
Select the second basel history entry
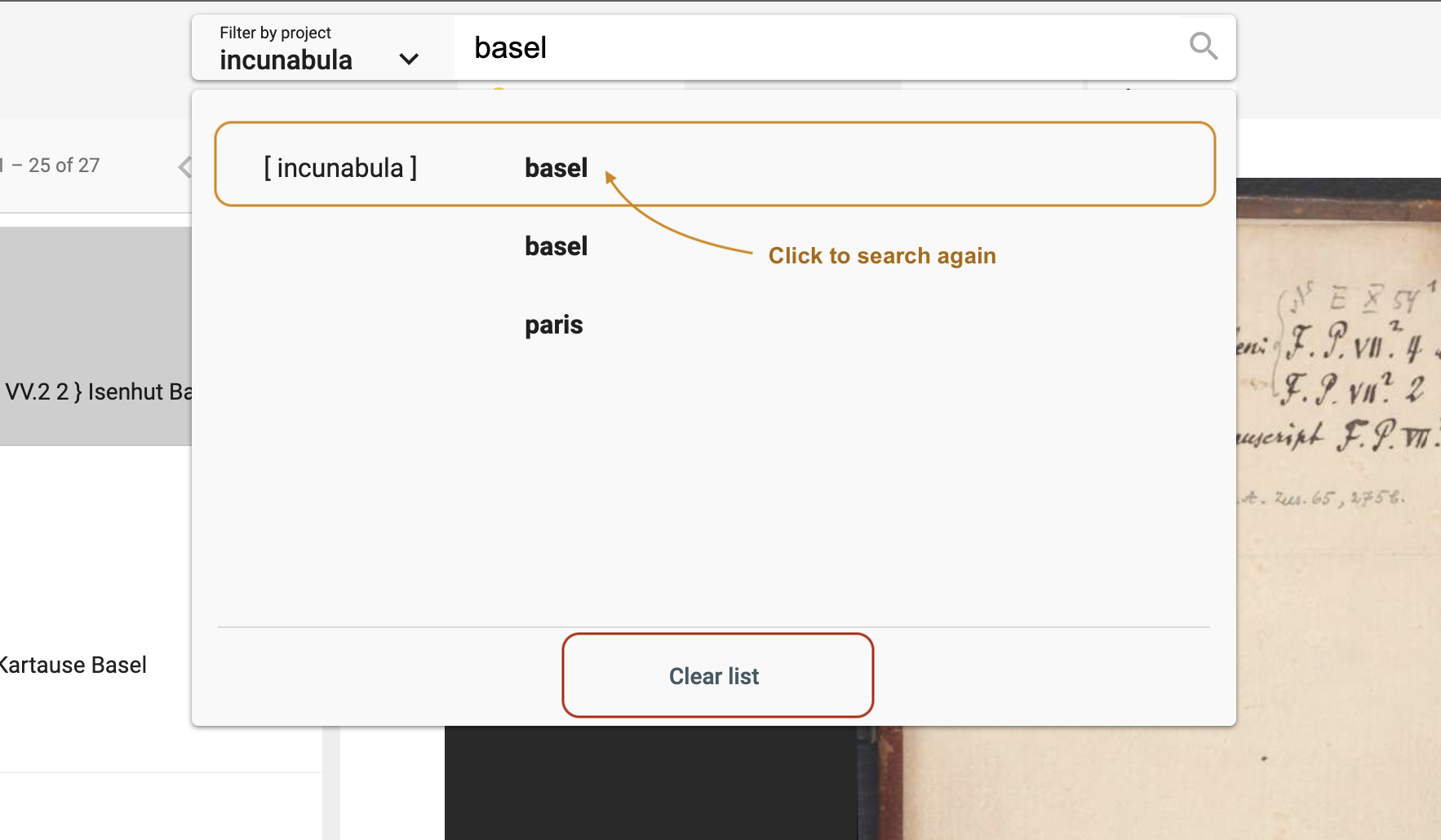pyautogui.click(x=556, y=245)
